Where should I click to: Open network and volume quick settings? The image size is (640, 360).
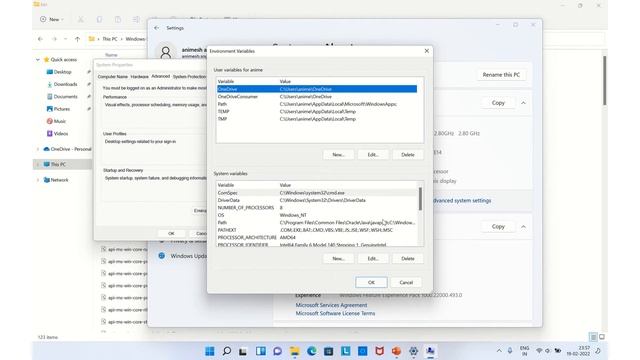tap(548, 351)
